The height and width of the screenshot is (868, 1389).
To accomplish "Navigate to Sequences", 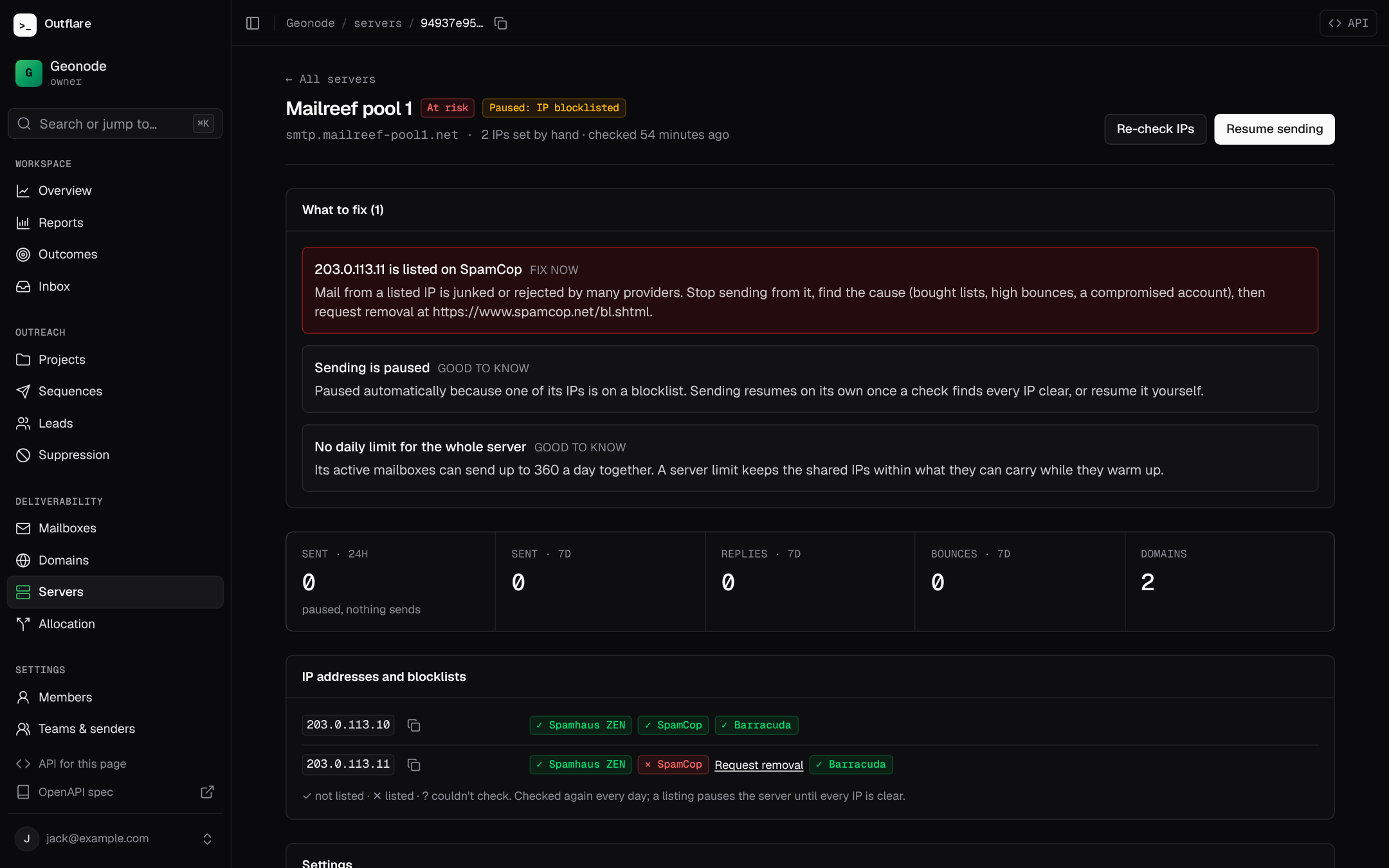I will click(x=115, y=392).
